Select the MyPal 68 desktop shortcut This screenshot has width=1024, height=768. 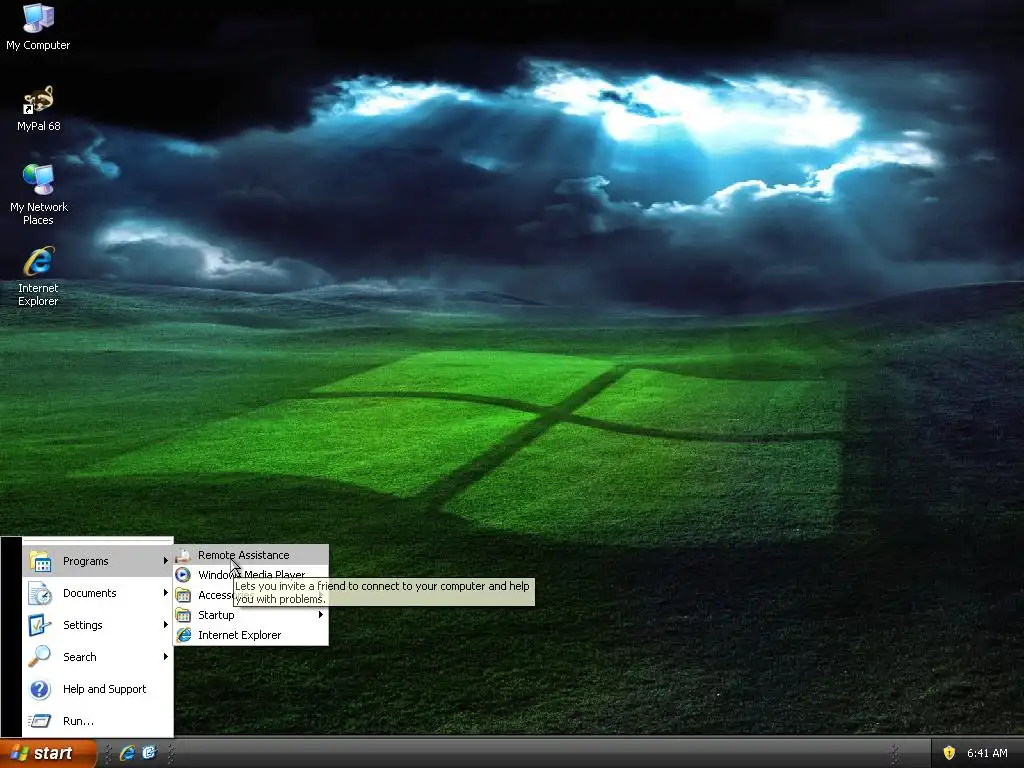pyautogui.click(x=38, y=108)
